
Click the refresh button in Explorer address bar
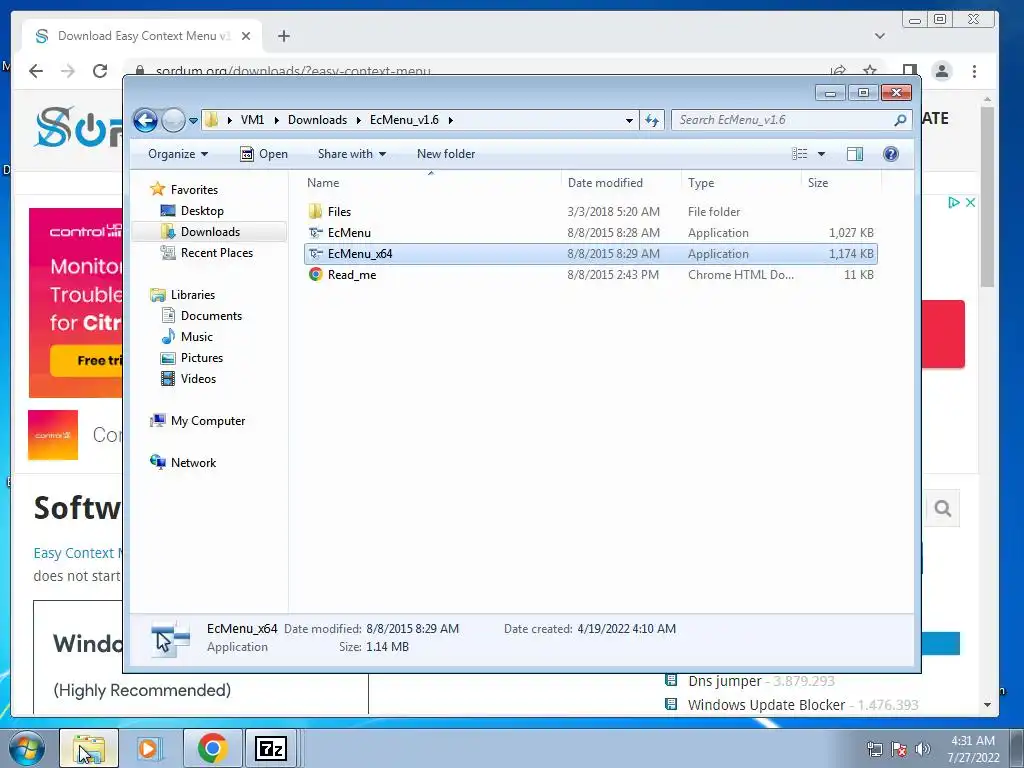652,120
